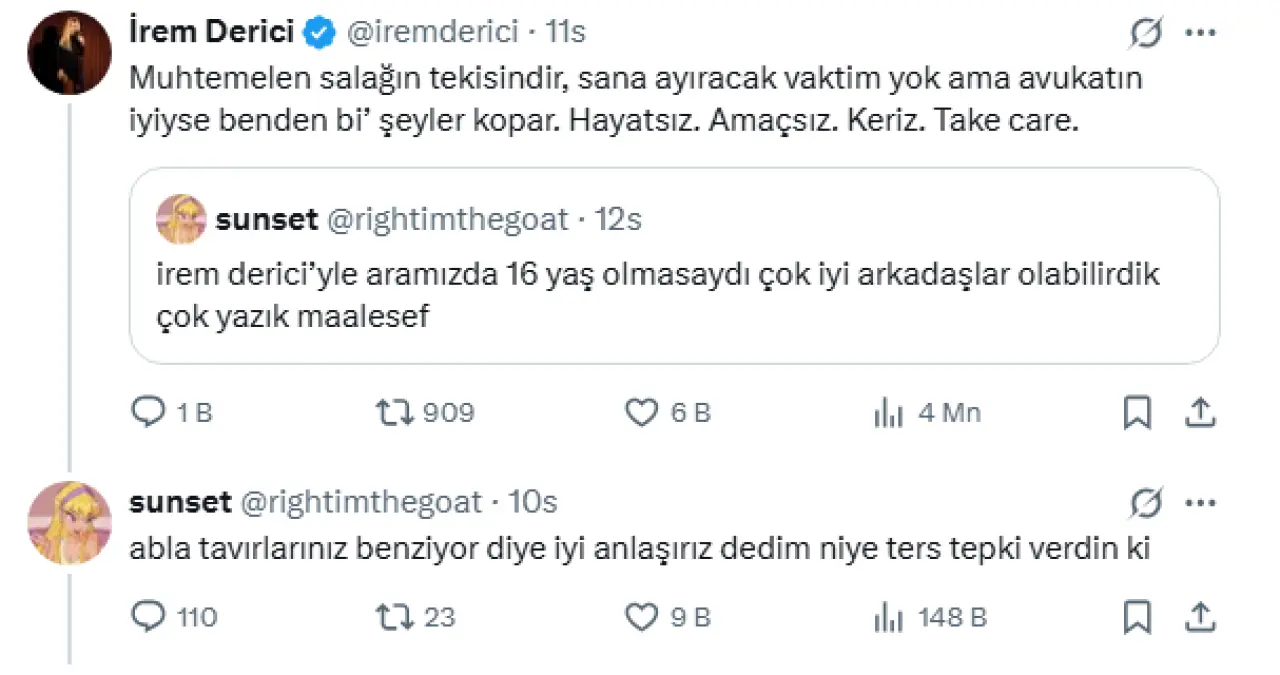Share İrem Derici's tweet
Screen dimensions: 1280x675
coord(1201,412)
